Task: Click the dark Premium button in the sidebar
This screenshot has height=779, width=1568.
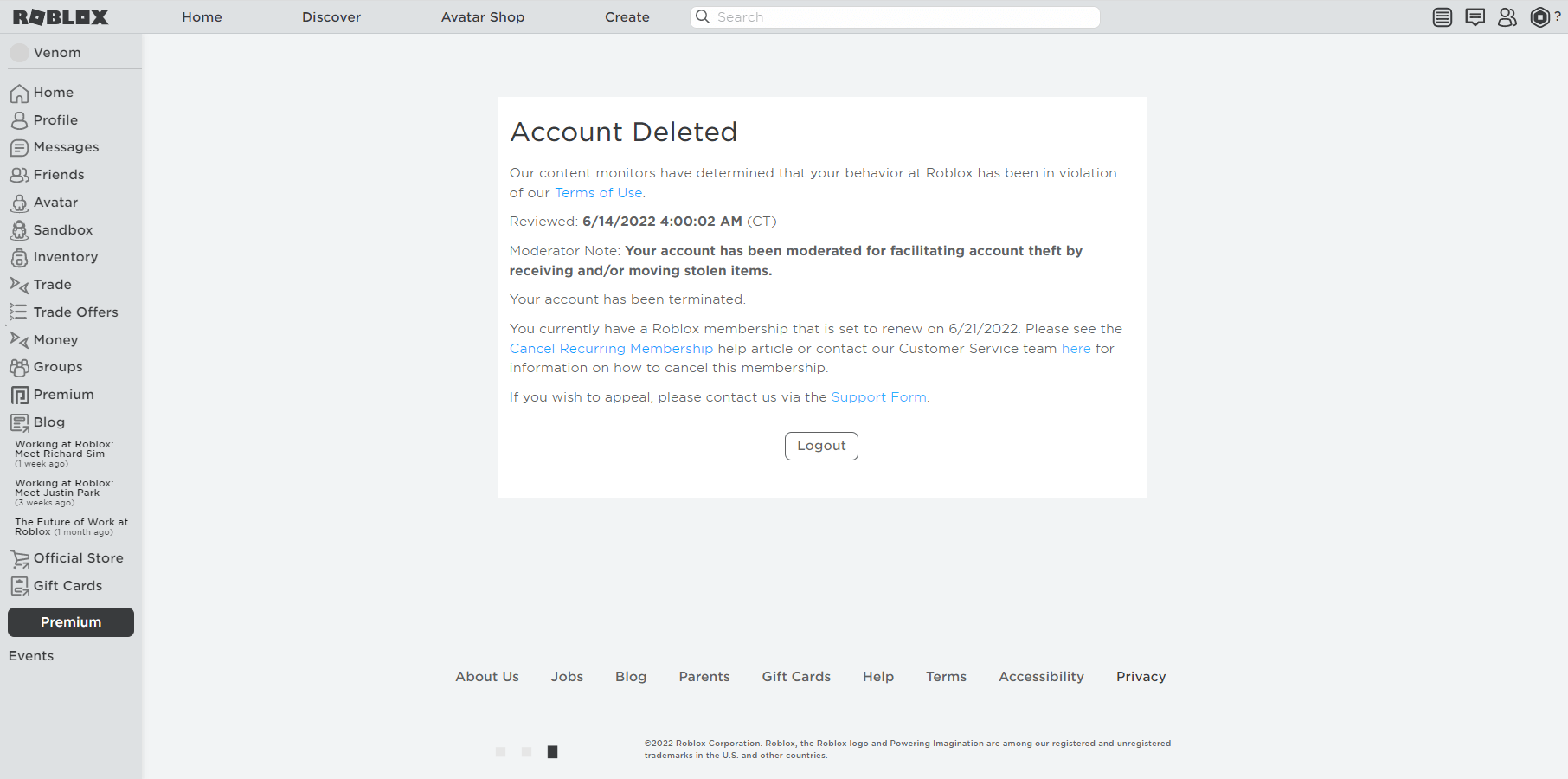Action: point(71,622)
